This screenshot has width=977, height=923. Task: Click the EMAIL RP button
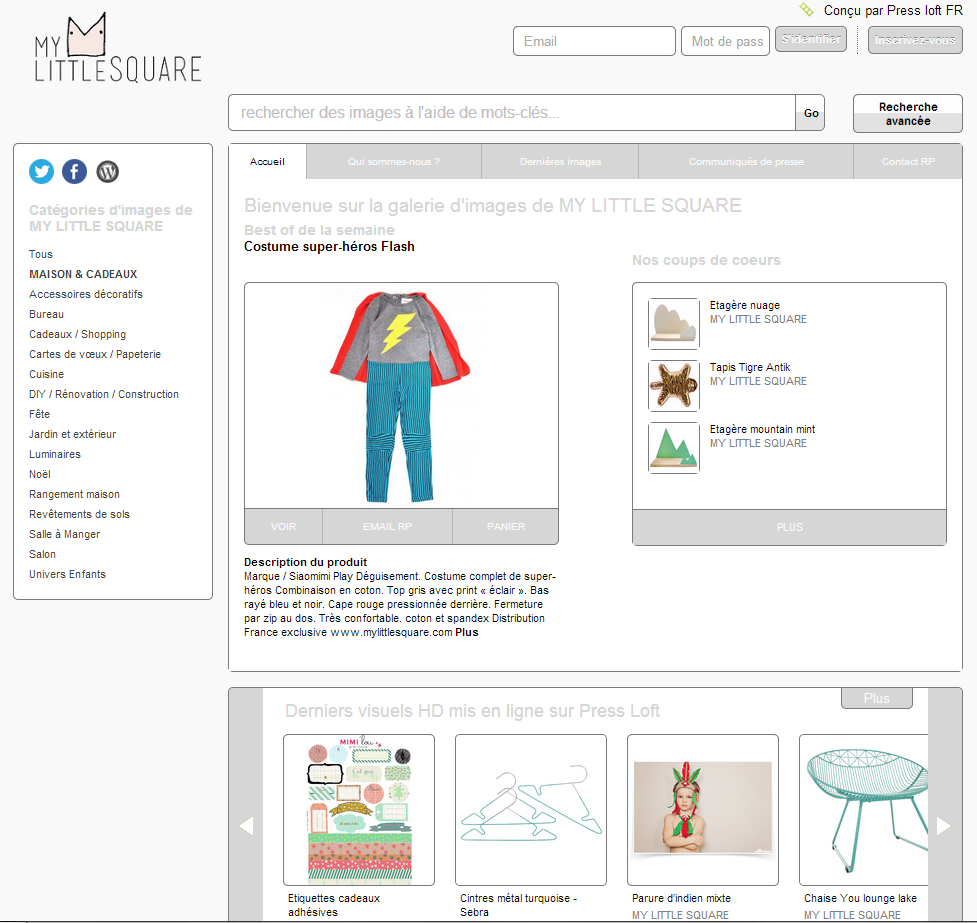pyautogui.click(x=387, y=527)
